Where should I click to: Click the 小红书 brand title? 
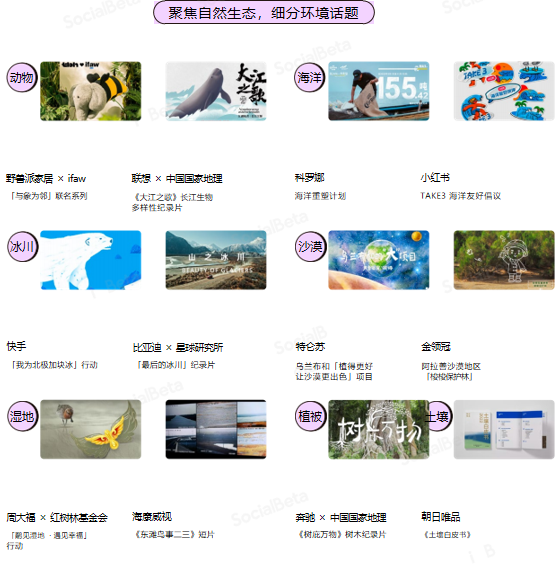(435, 178)
